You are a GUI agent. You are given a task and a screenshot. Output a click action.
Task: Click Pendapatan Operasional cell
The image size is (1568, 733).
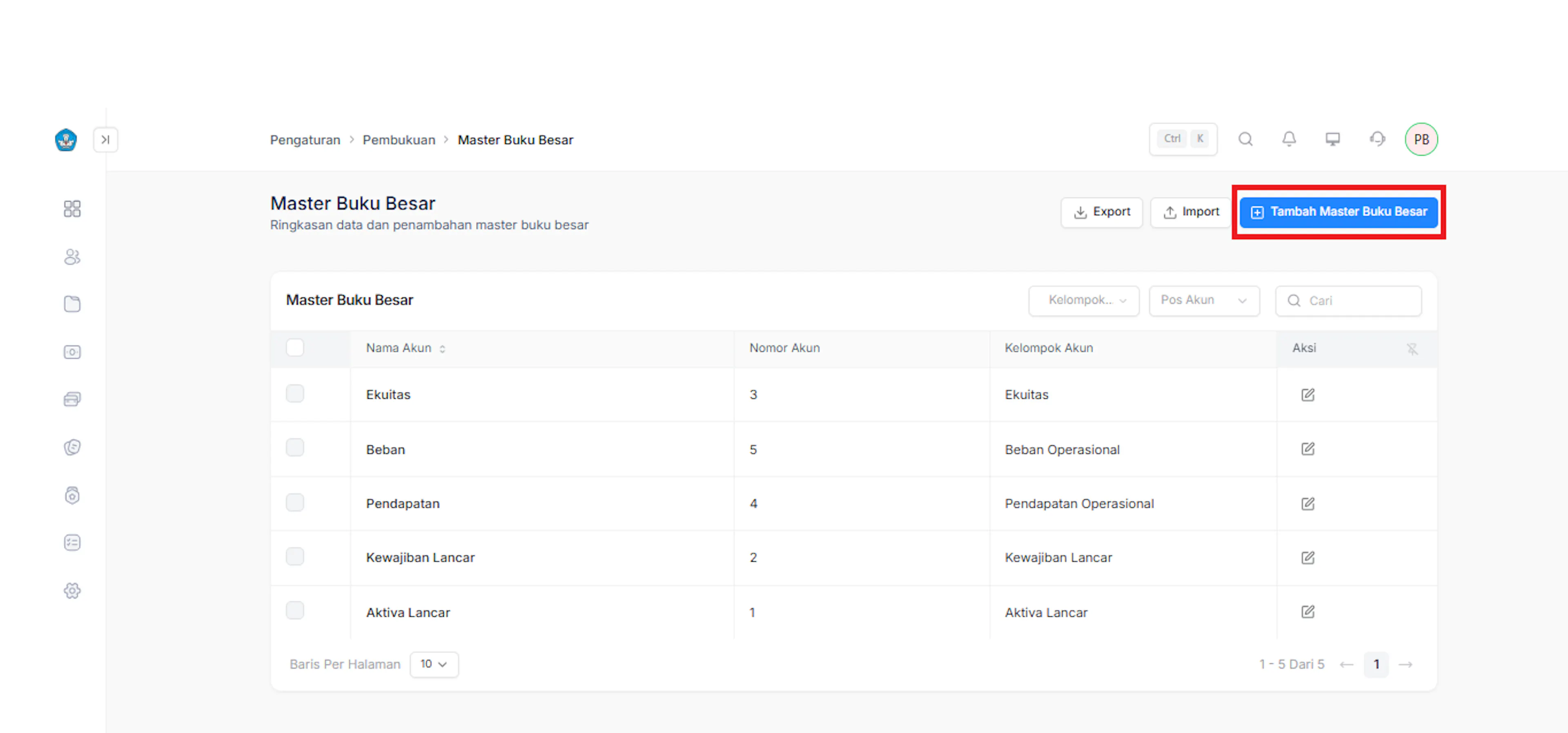point(1078,504)
